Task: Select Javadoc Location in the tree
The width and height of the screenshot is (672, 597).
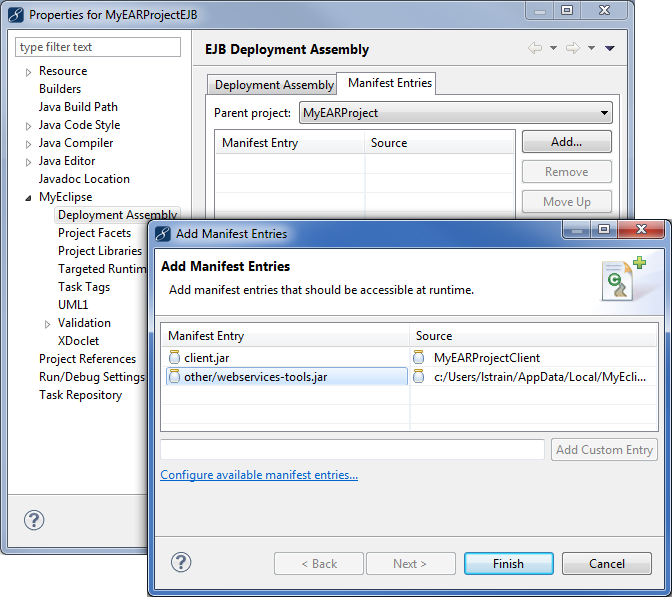Action: pos(84,179)
